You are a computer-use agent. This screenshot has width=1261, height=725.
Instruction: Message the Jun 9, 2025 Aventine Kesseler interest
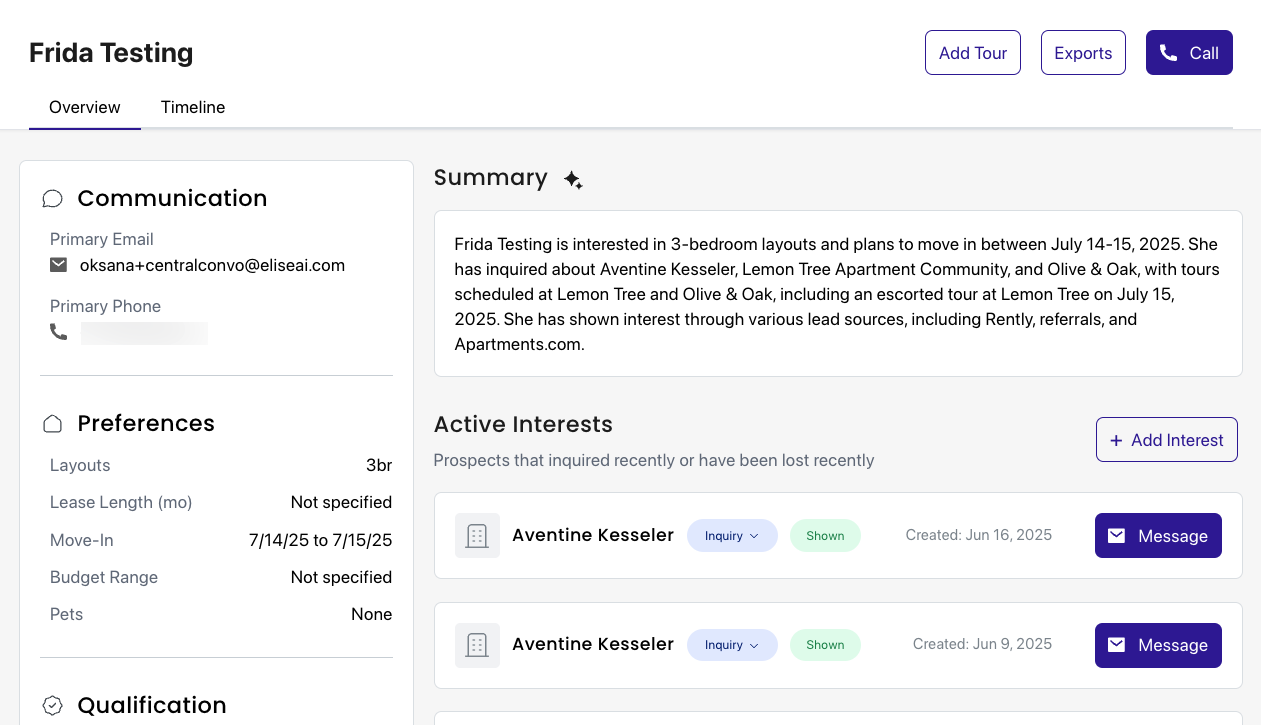coord(1158,645)
